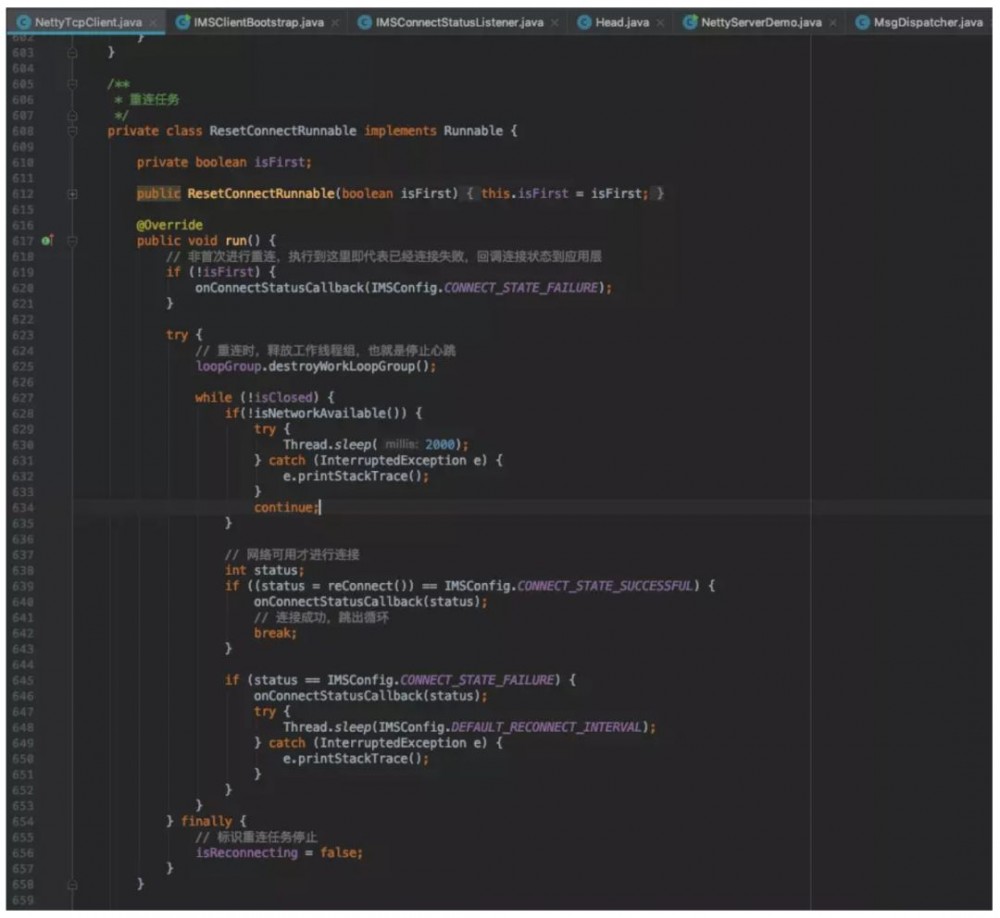Click the fold end marker at line 603
The height and width of the screenshot is (918, 1000).
[x=72, y=53]
